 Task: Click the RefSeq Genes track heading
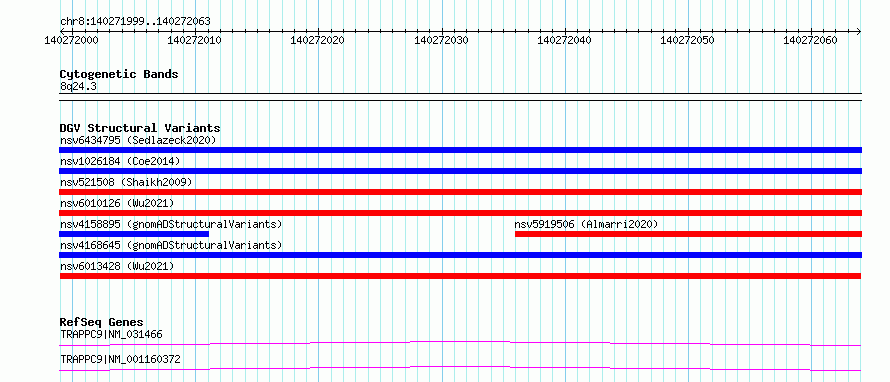coord(102,322)
